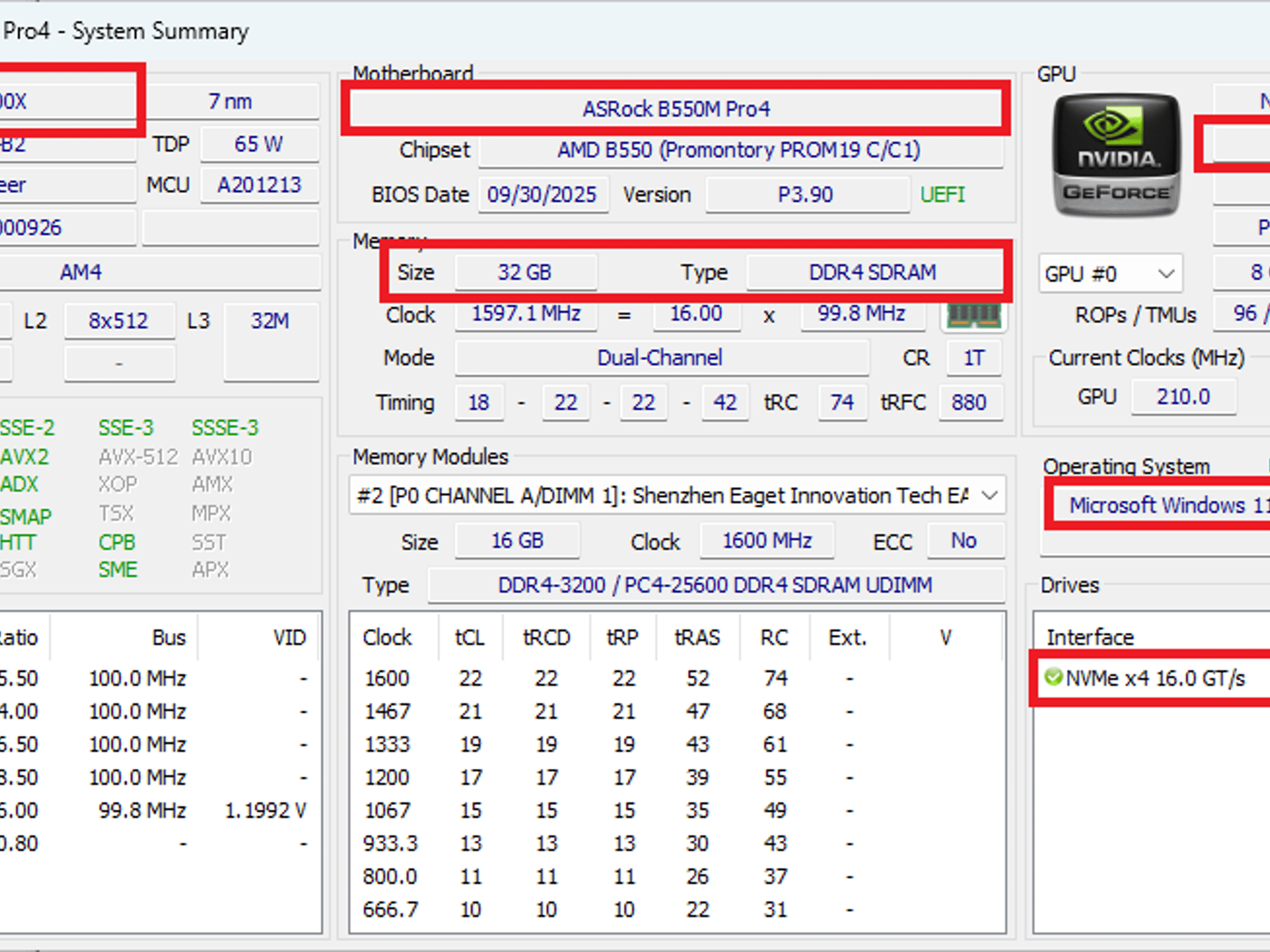Select the 1600 clock row in timings table
The height and width of the screenshot is (952, 1270).
(x=677, y=678)
